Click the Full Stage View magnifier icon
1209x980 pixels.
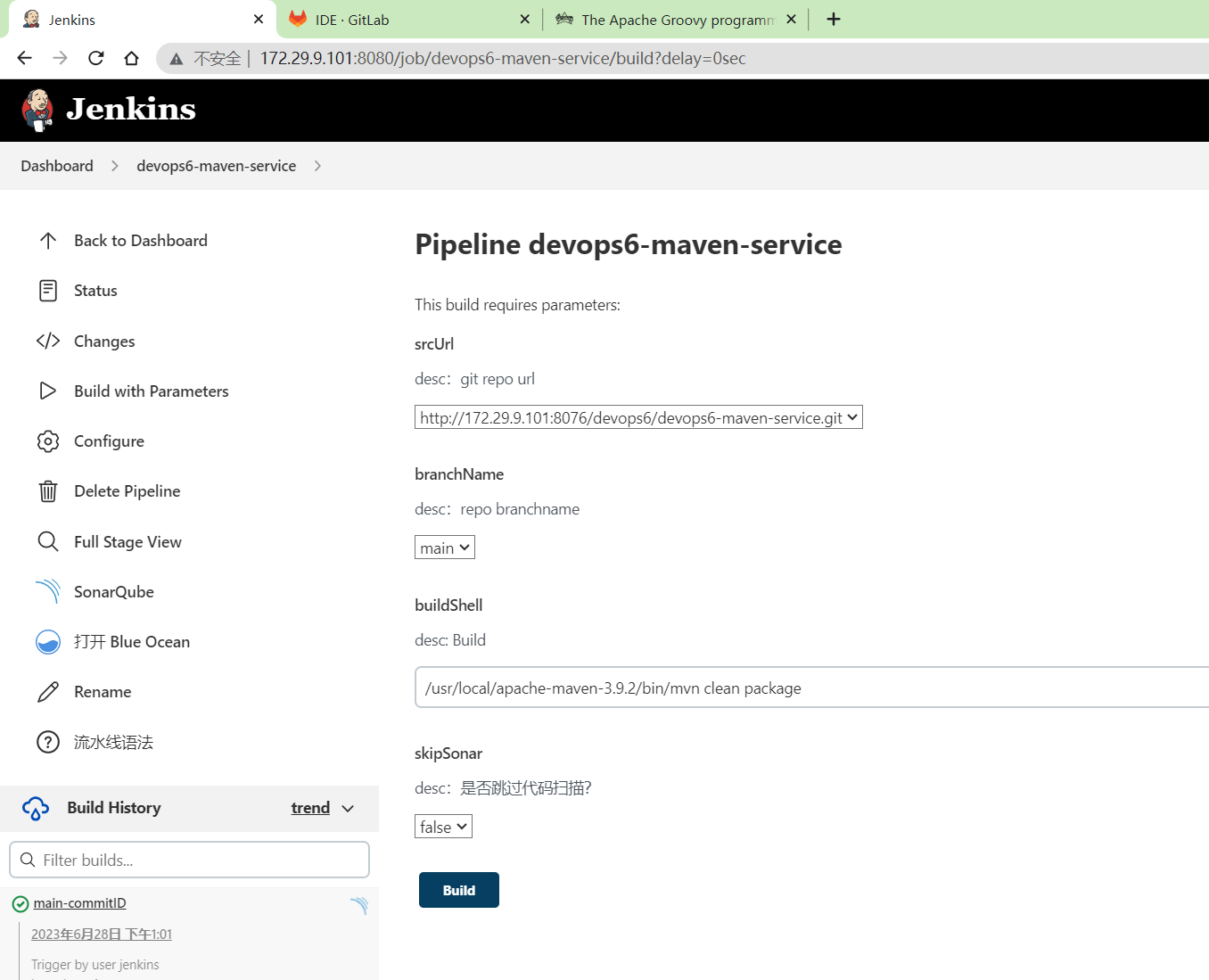pos(48,541)
